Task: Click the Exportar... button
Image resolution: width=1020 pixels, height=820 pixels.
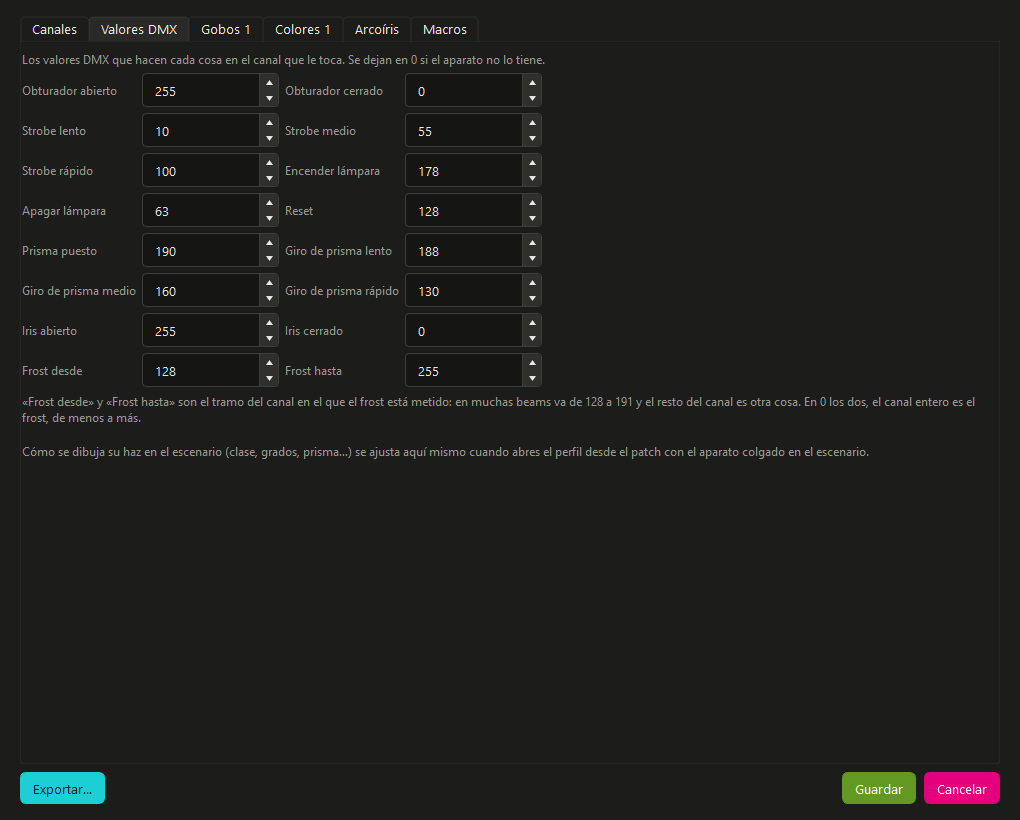Action: [62, 788]
